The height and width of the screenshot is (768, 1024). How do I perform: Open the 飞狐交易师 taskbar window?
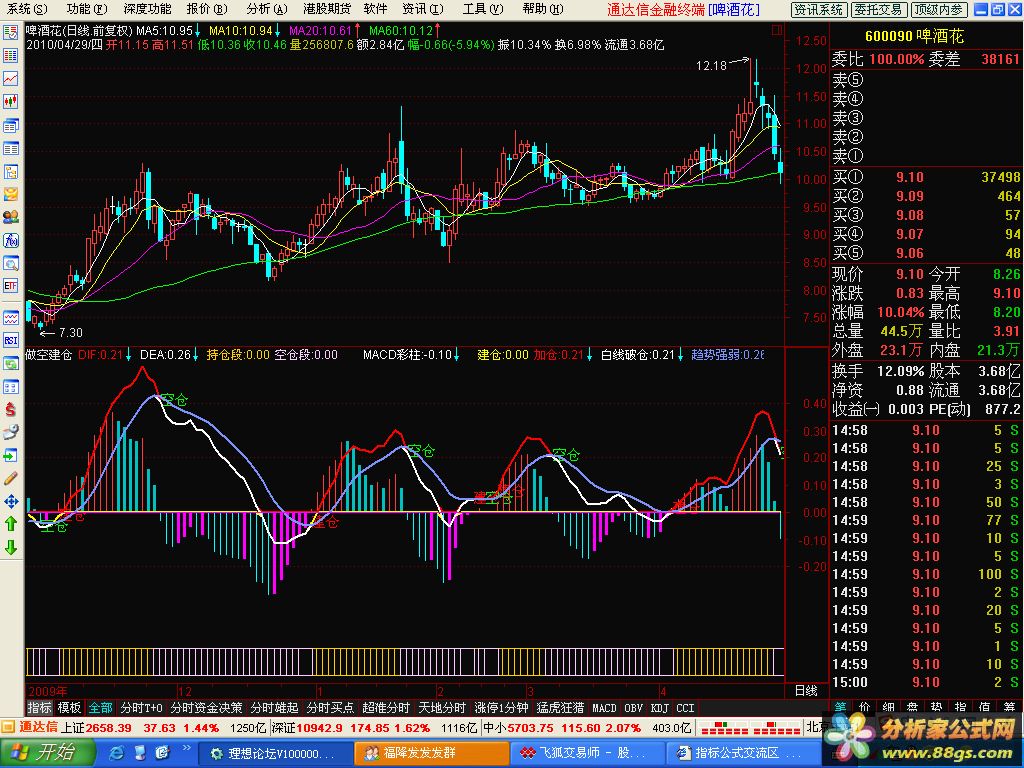pyautogui.click(x=588, y=753)
